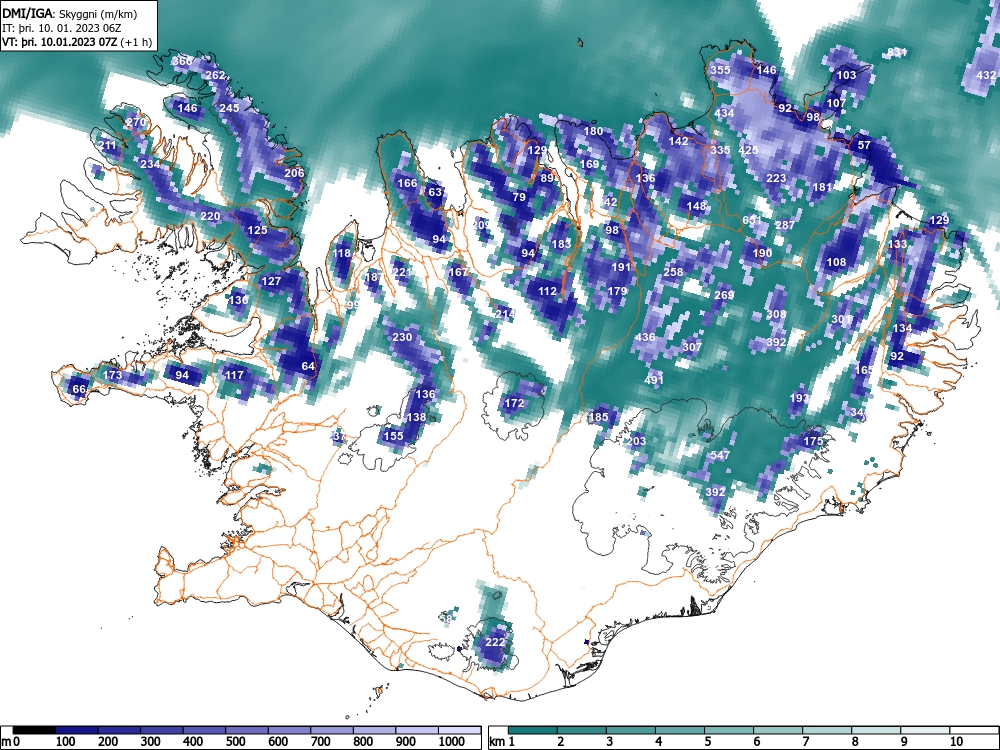Click the visibility value '436'
The image size is (1000, 750).
coord(645,337)
